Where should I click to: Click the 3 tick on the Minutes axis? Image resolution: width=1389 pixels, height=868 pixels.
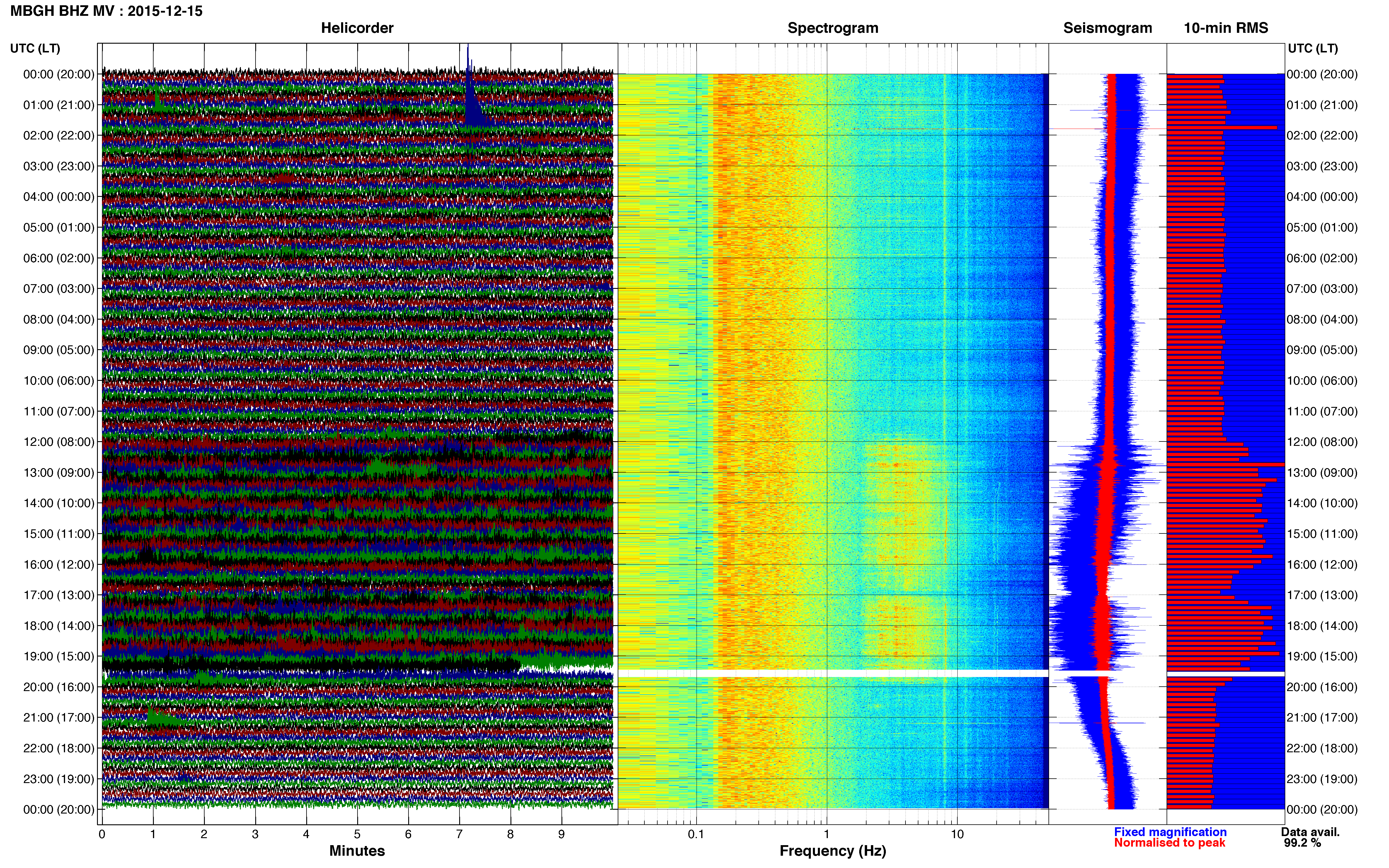(255, 834)
